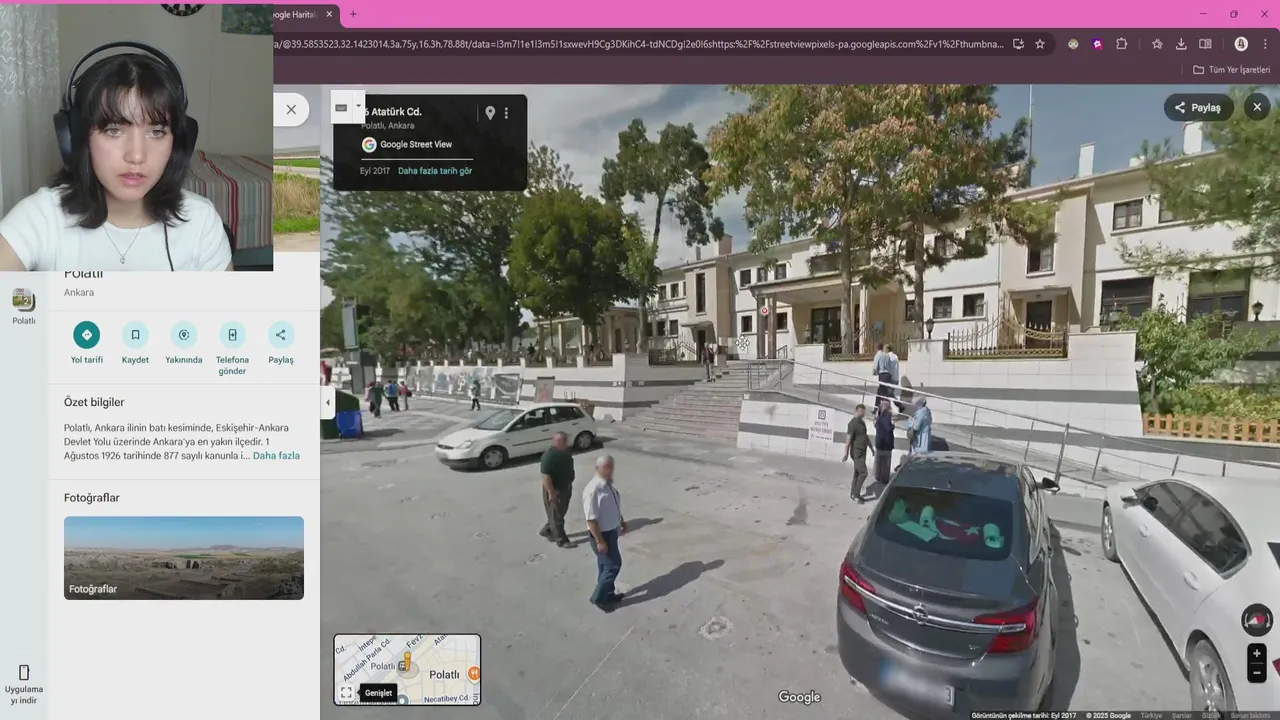Screen dimensions: 1280x720
Task: Click the Şartlar terms link in footer
Action: pos(1182,715)
